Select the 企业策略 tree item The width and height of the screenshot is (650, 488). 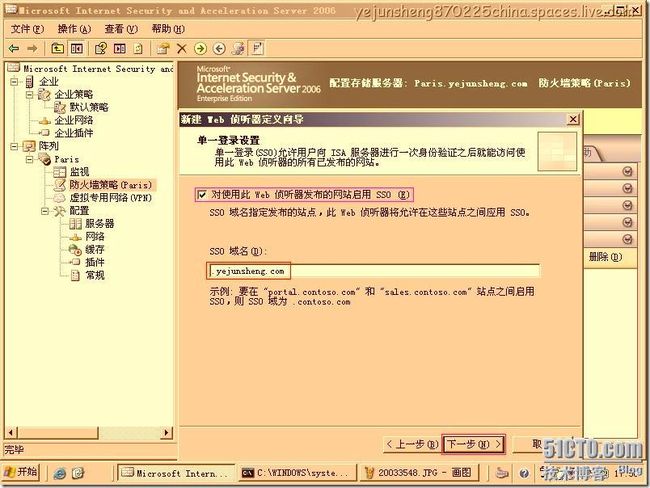tap(74, 95)
